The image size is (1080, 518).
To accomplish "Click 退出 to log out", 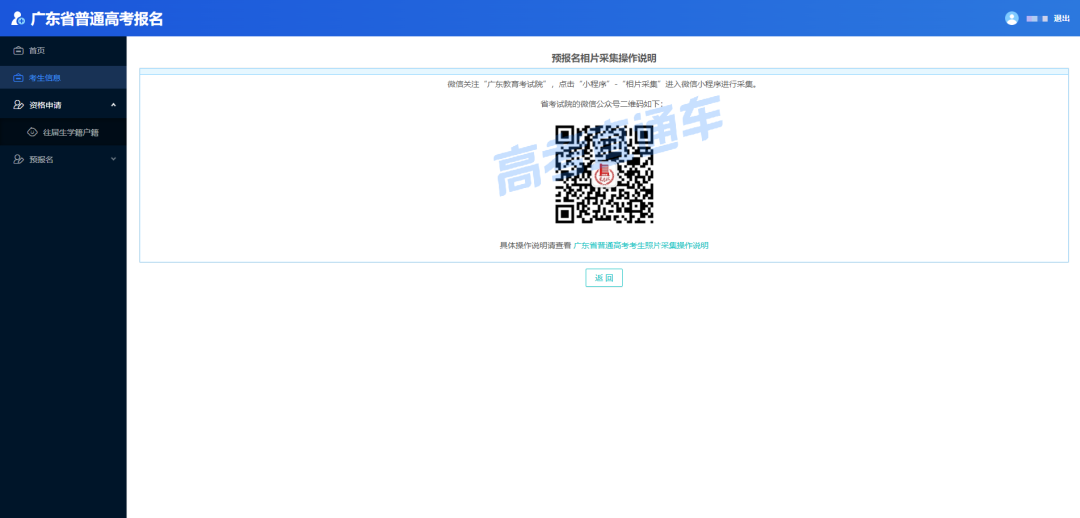I will (1061, 19).
